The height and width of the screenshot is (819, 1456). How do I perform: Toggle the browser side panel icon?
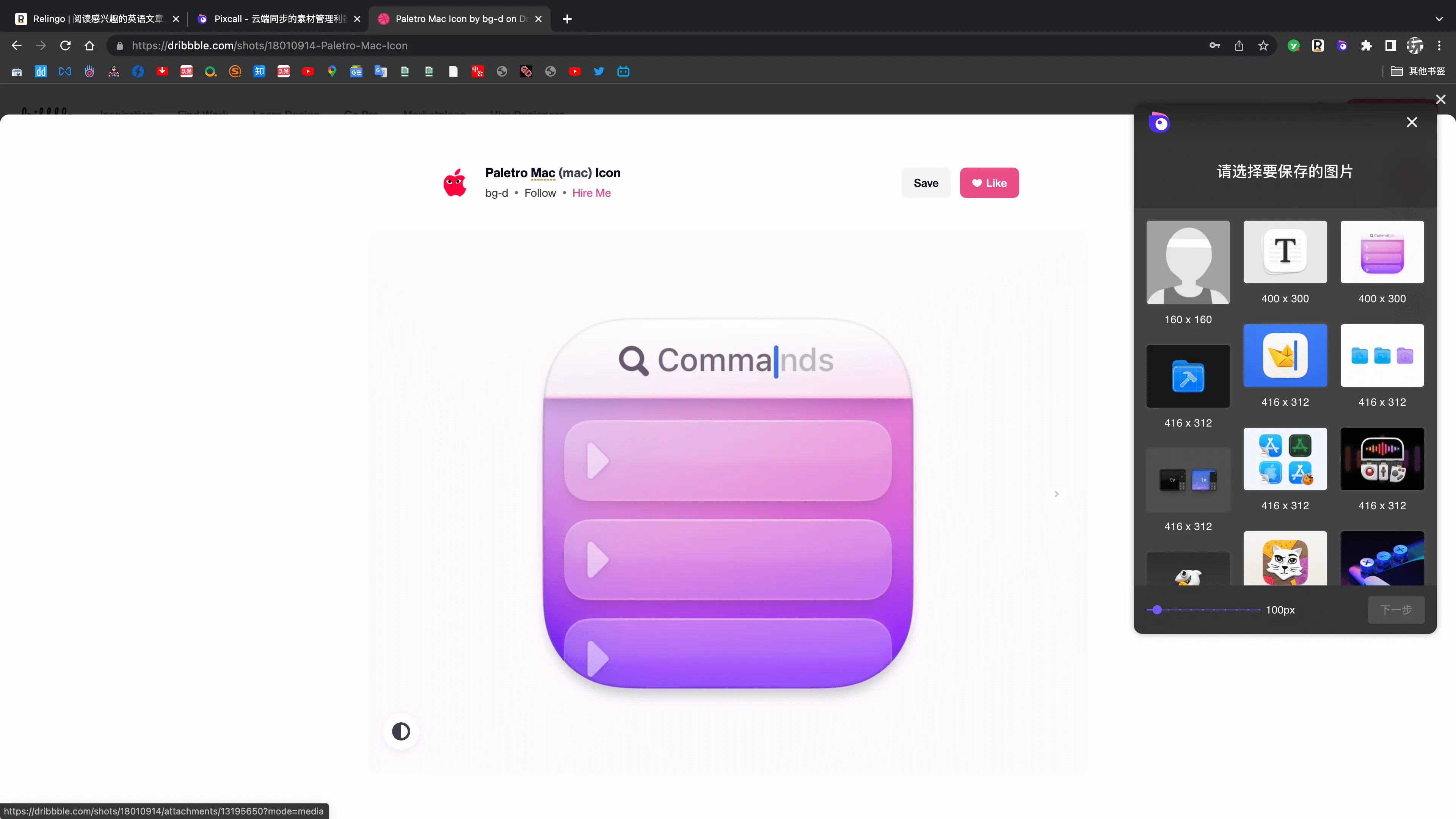pyautogui.click(x=1391, y=46)
